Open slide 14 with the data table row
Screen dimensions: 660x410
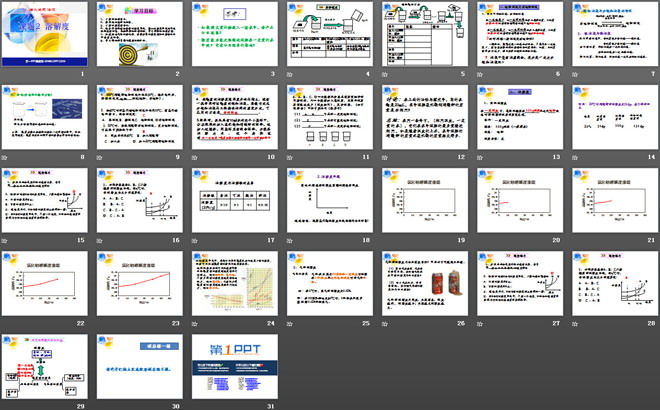point(612,121)
